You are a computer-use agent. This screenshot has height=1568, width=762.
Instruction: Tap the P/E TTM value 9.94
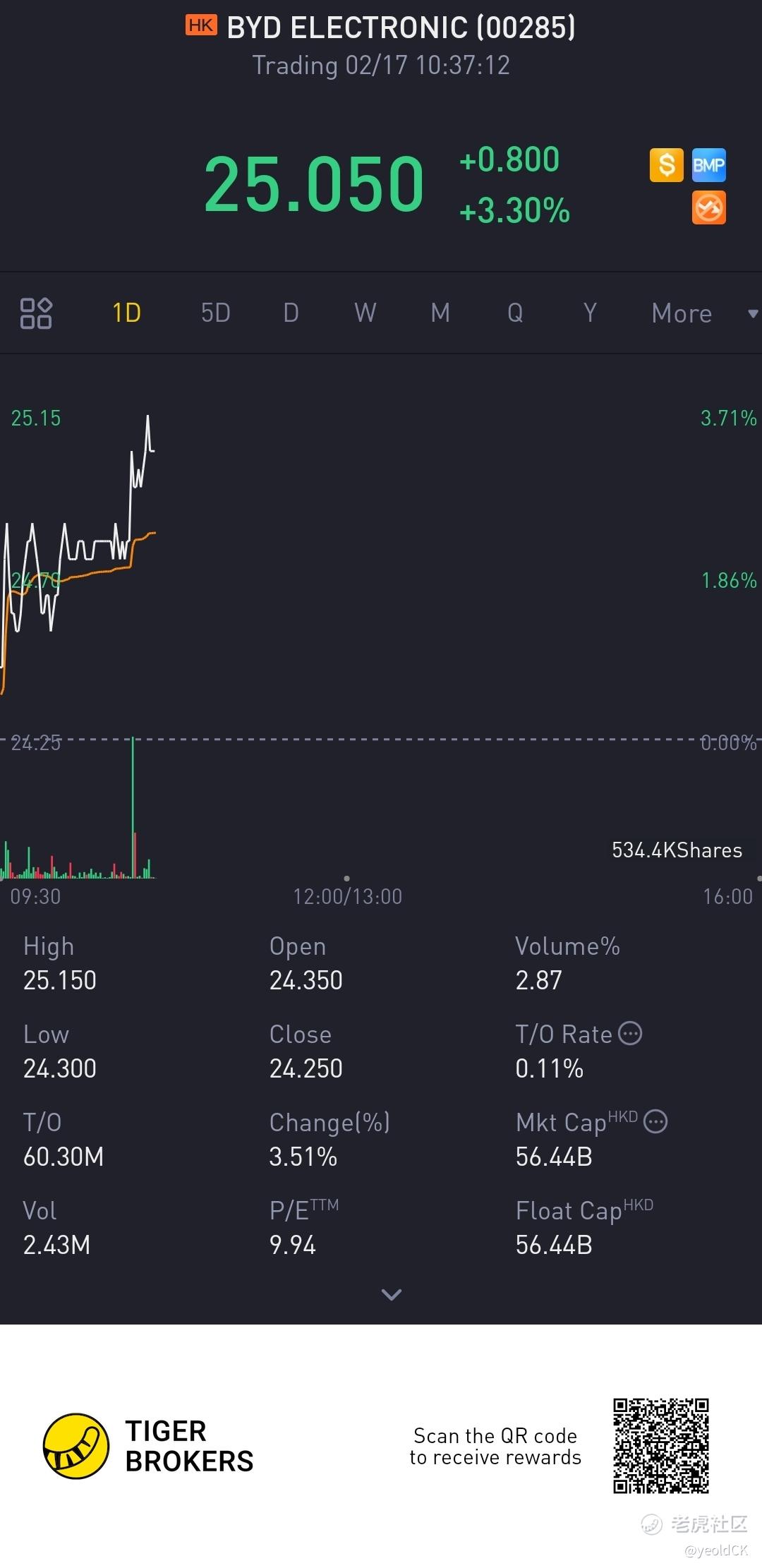tap(293, 1245)
